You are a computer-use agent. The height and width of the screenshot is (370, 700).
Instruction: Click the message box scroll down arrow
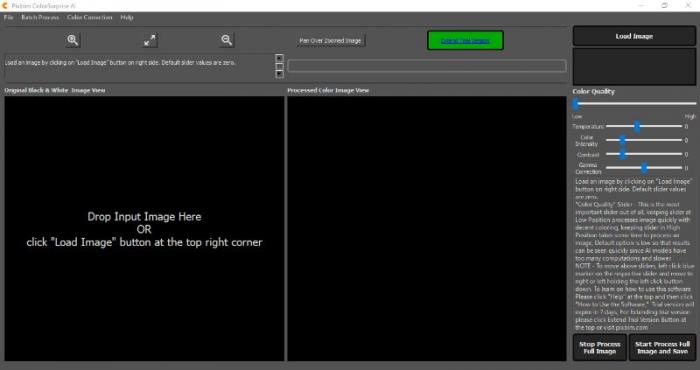click(279, 74)
